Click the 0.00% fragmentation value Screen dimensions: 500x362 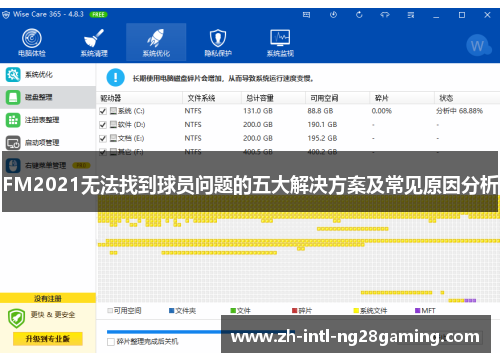[382, 111]
